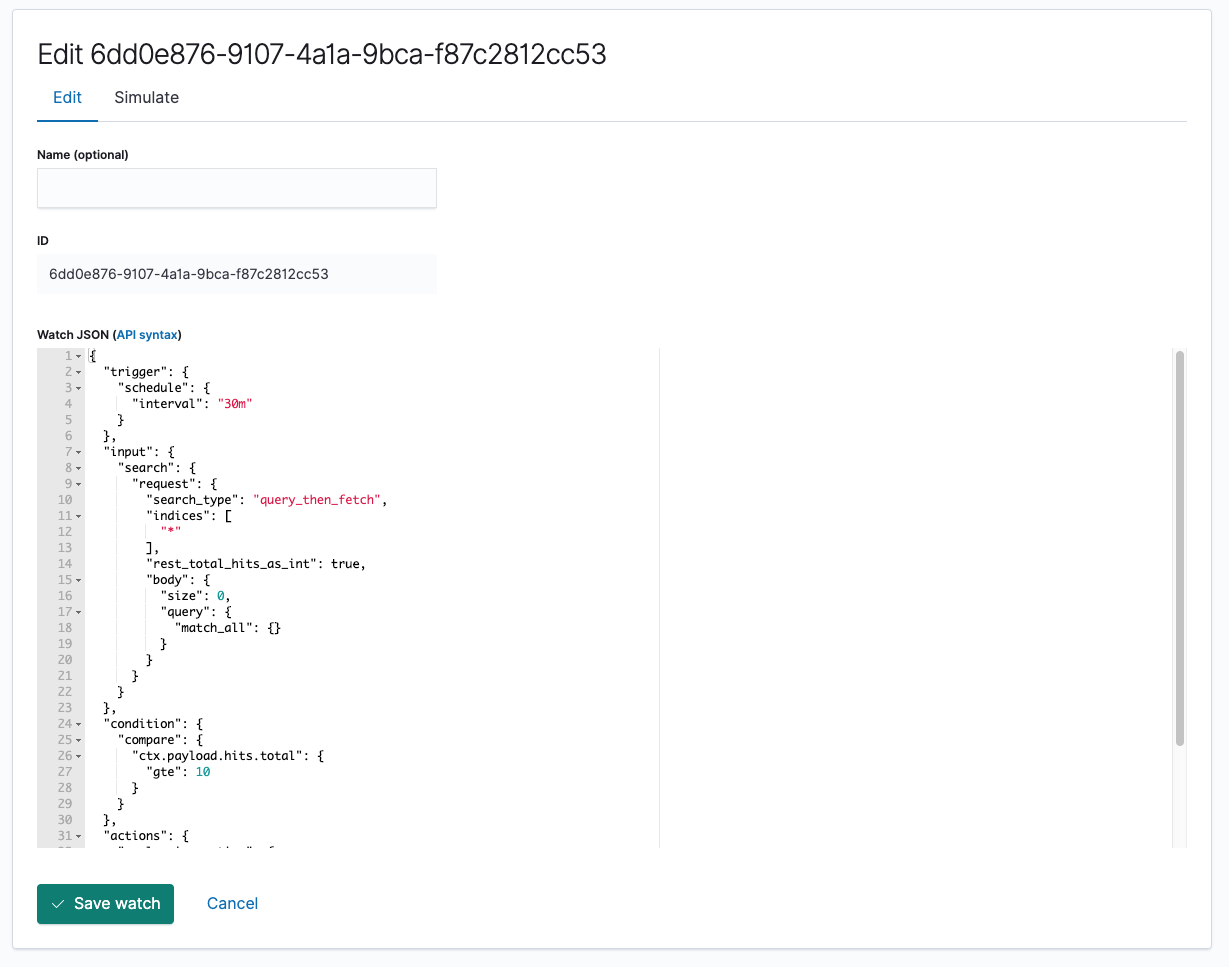Screen dimensions: 1229x967
Task: Collapse the "indices" array on line 11
Action: [79, 516]
